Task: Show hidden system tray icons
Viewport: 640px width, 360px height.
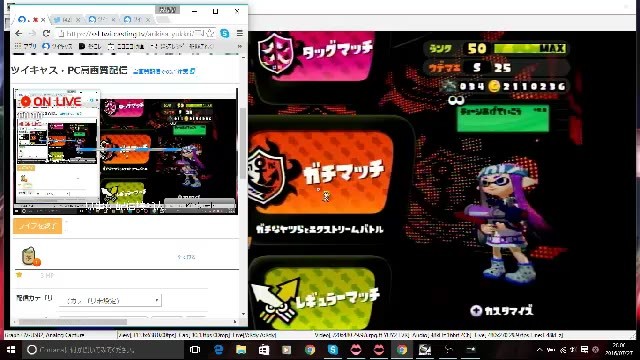Action: point(540,349)
